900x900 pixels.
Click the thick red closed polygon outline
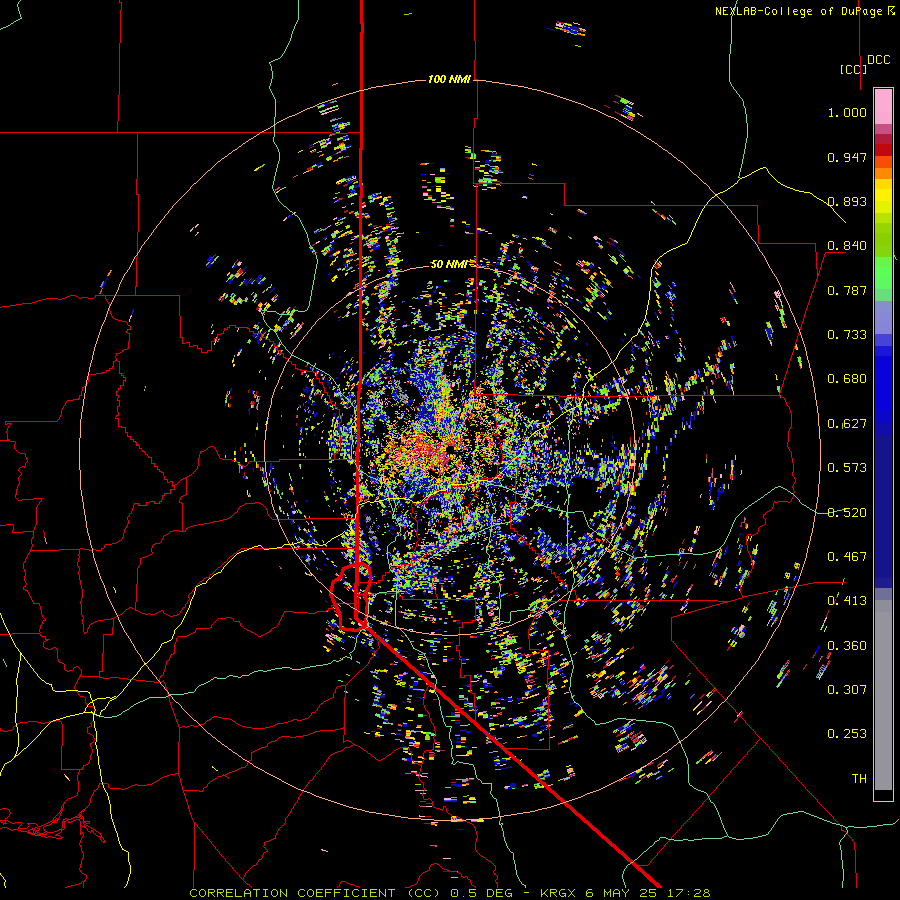pos(350,598)
